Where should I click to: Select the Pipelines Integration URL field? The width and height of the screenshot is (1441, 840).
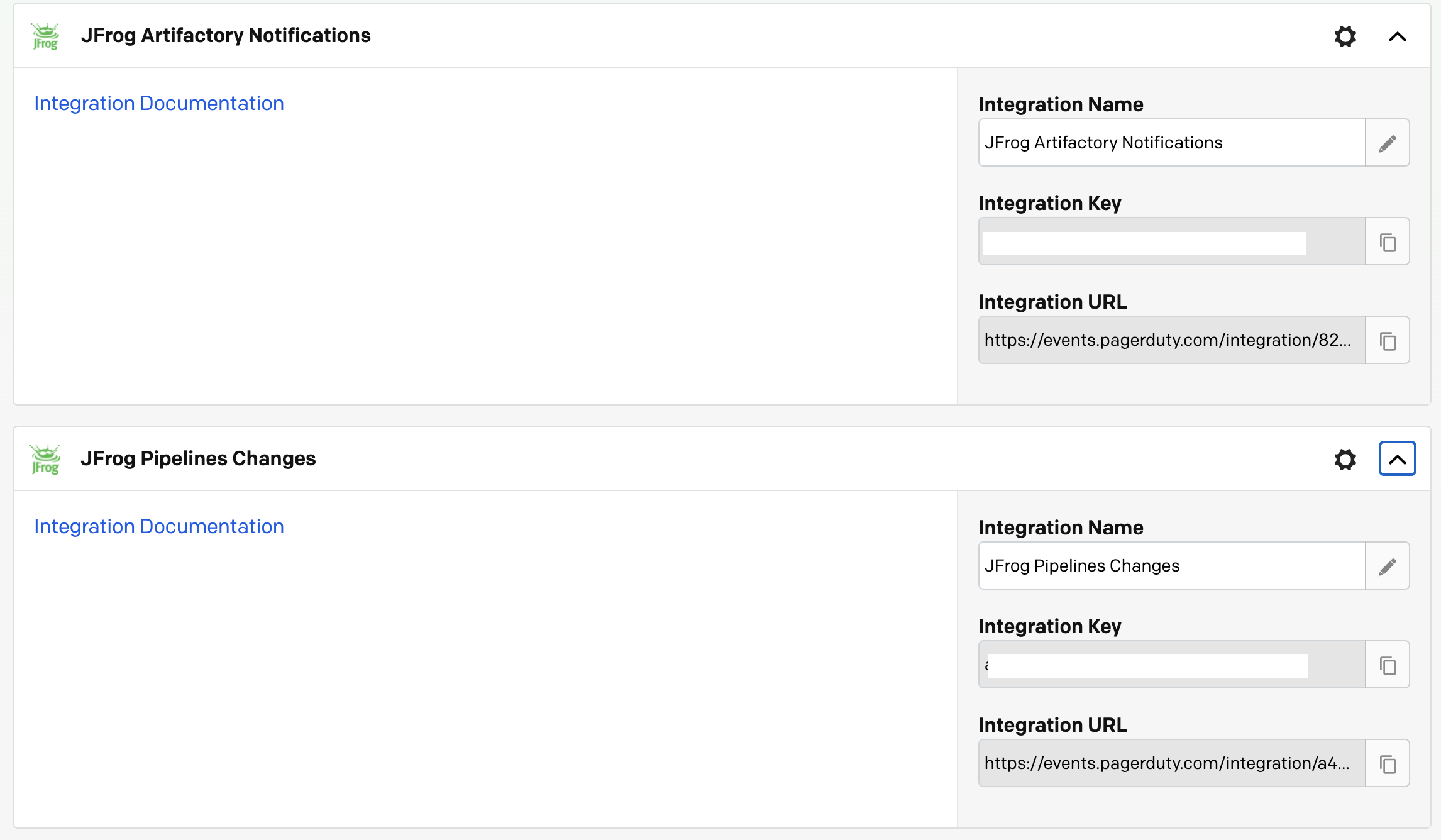[x=1172, y=763]
